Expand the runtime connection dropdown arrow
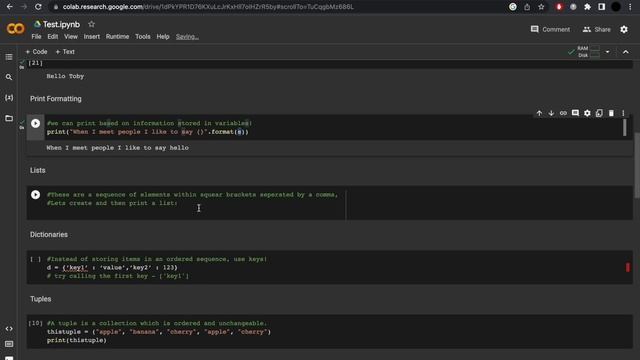The width and height of the screenshot is (640, 360). (x=607, y=52)
